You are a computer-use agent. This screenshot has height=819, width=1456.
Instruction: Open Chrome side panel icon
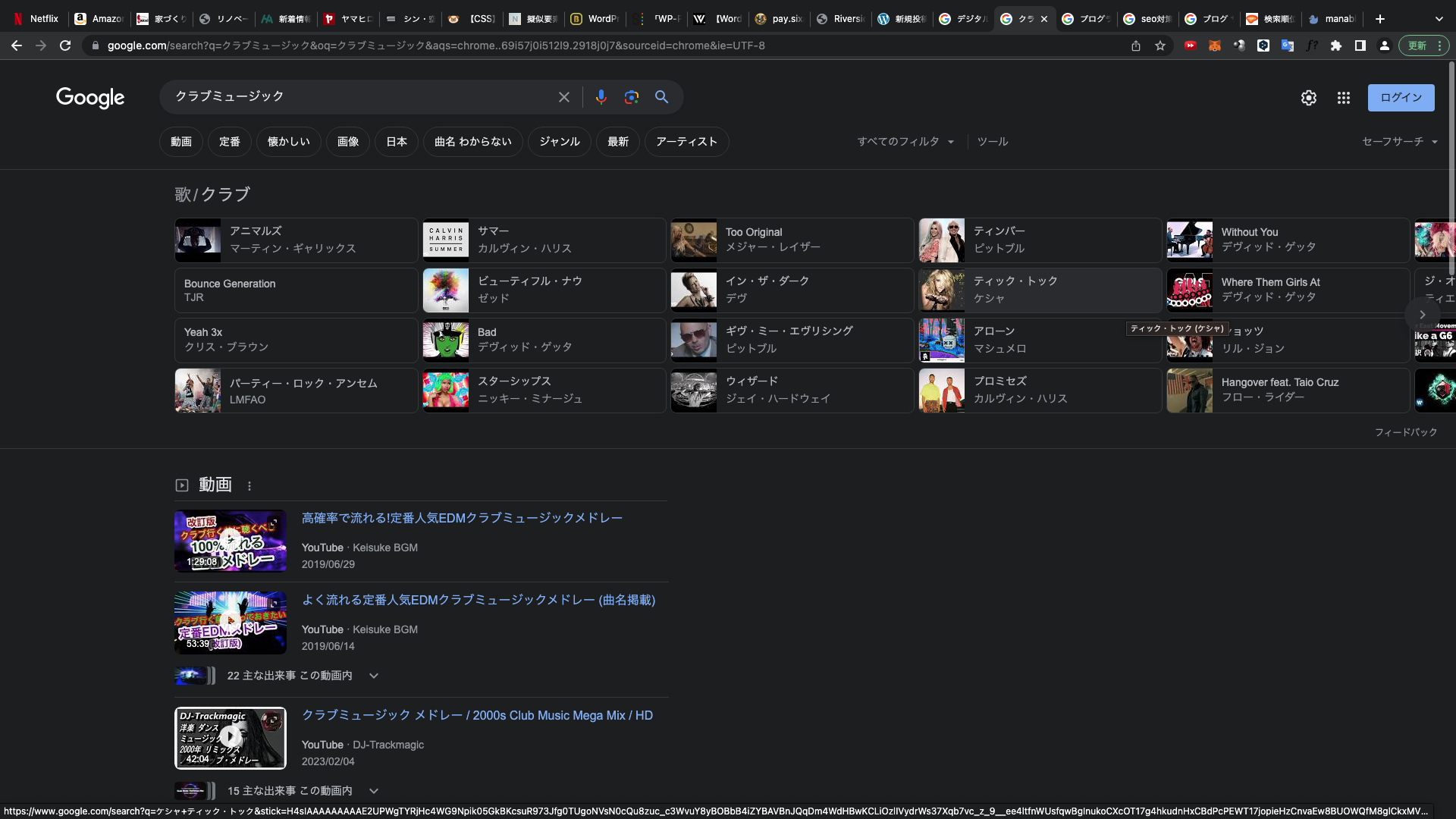[x=1360, y=45]
